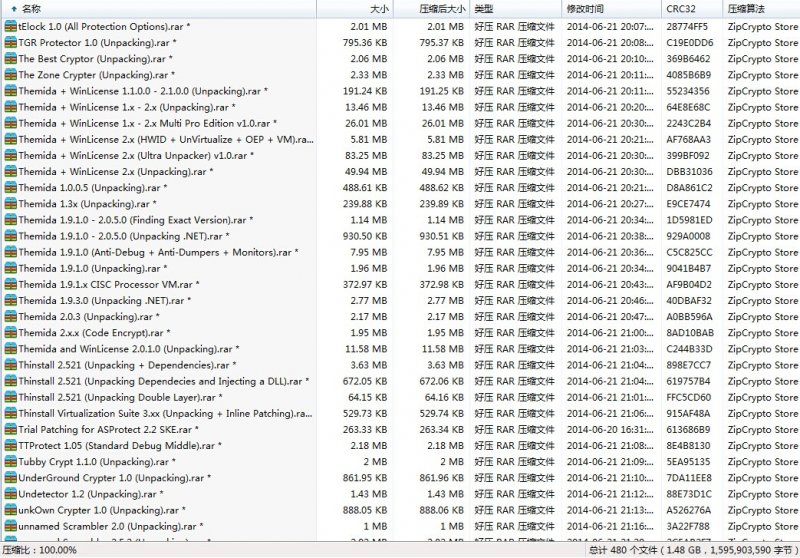Sort by the 压缩后大小 column header
This screenshot has width=800, height=558.
click(x=432, y=9)
